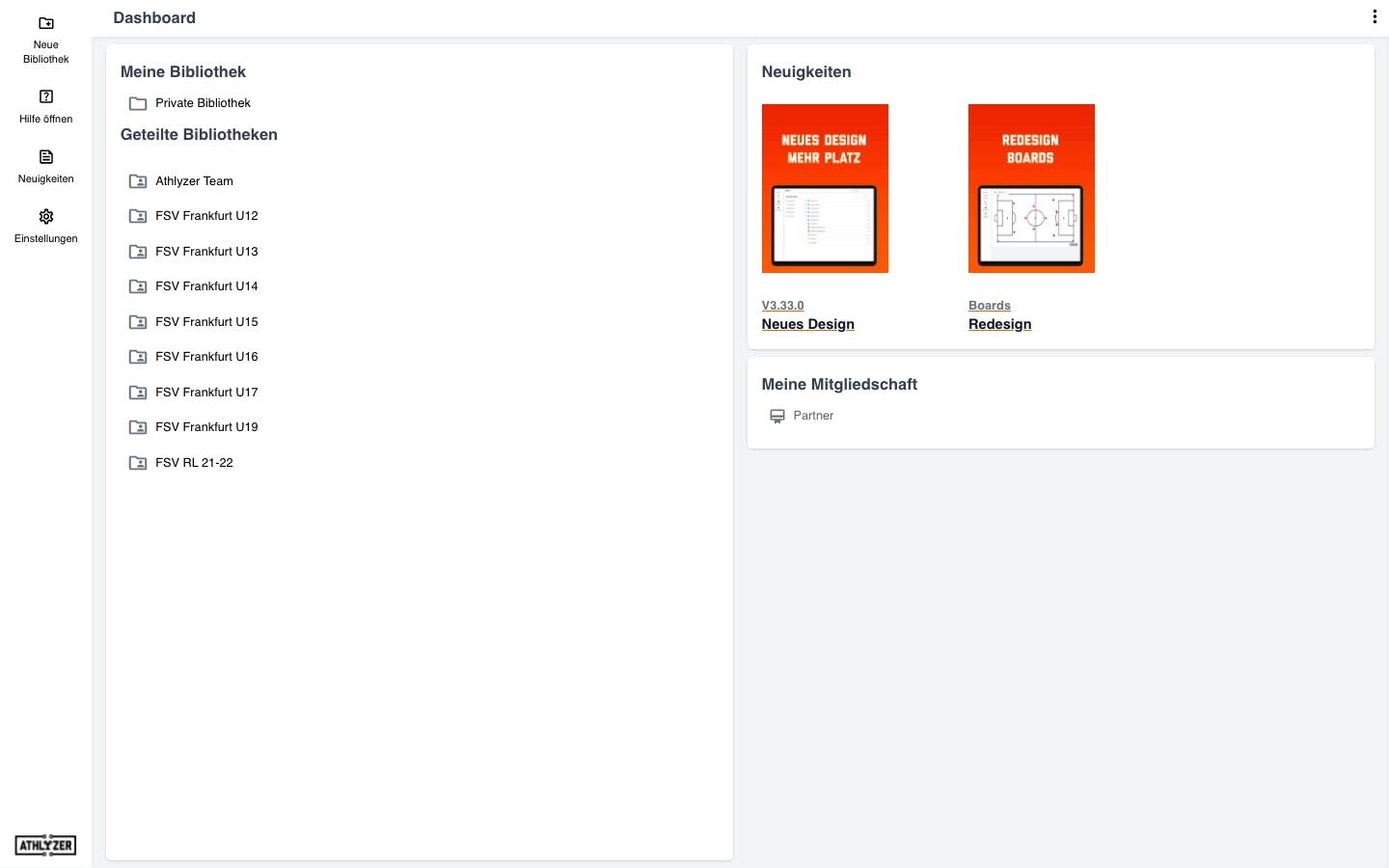Click the Private Bibliothek folder icon
Viewport: 1389px width, 868px height.
point(138,103)
